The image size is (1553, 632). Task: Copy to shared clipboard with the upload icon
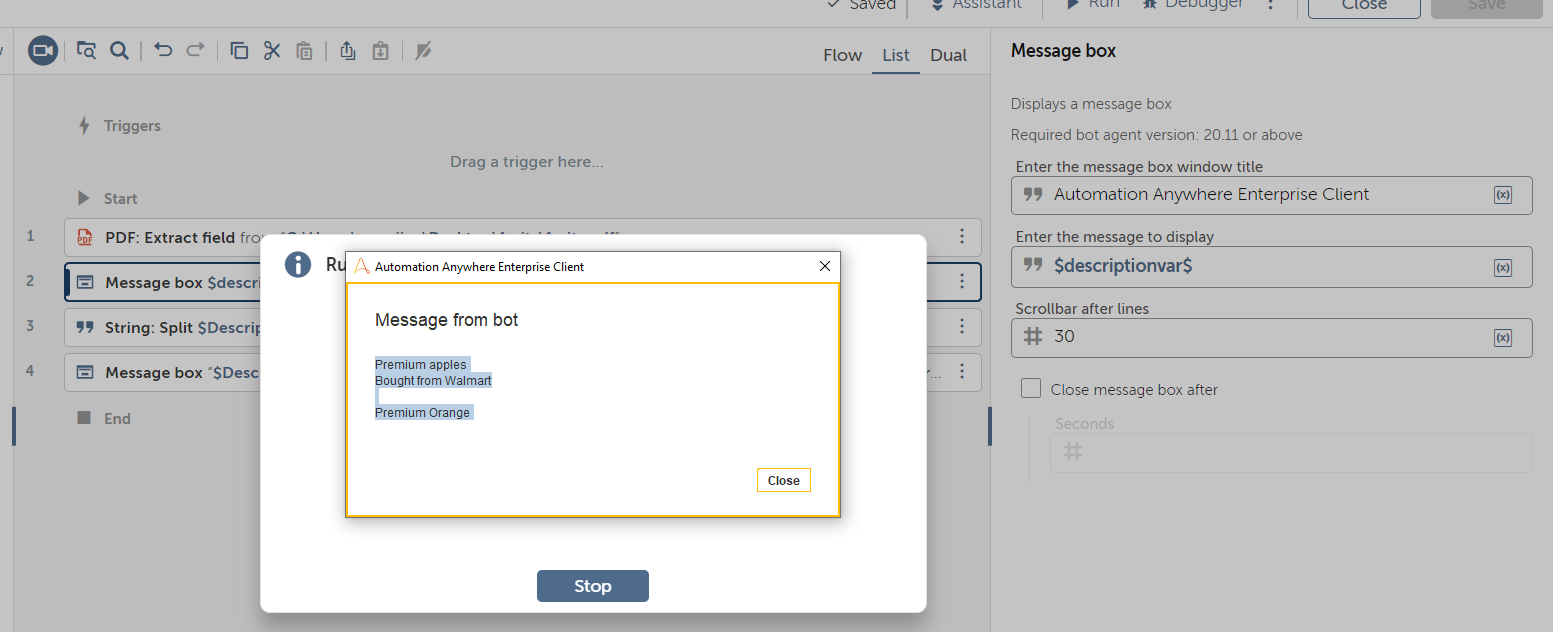click(348, 51)
